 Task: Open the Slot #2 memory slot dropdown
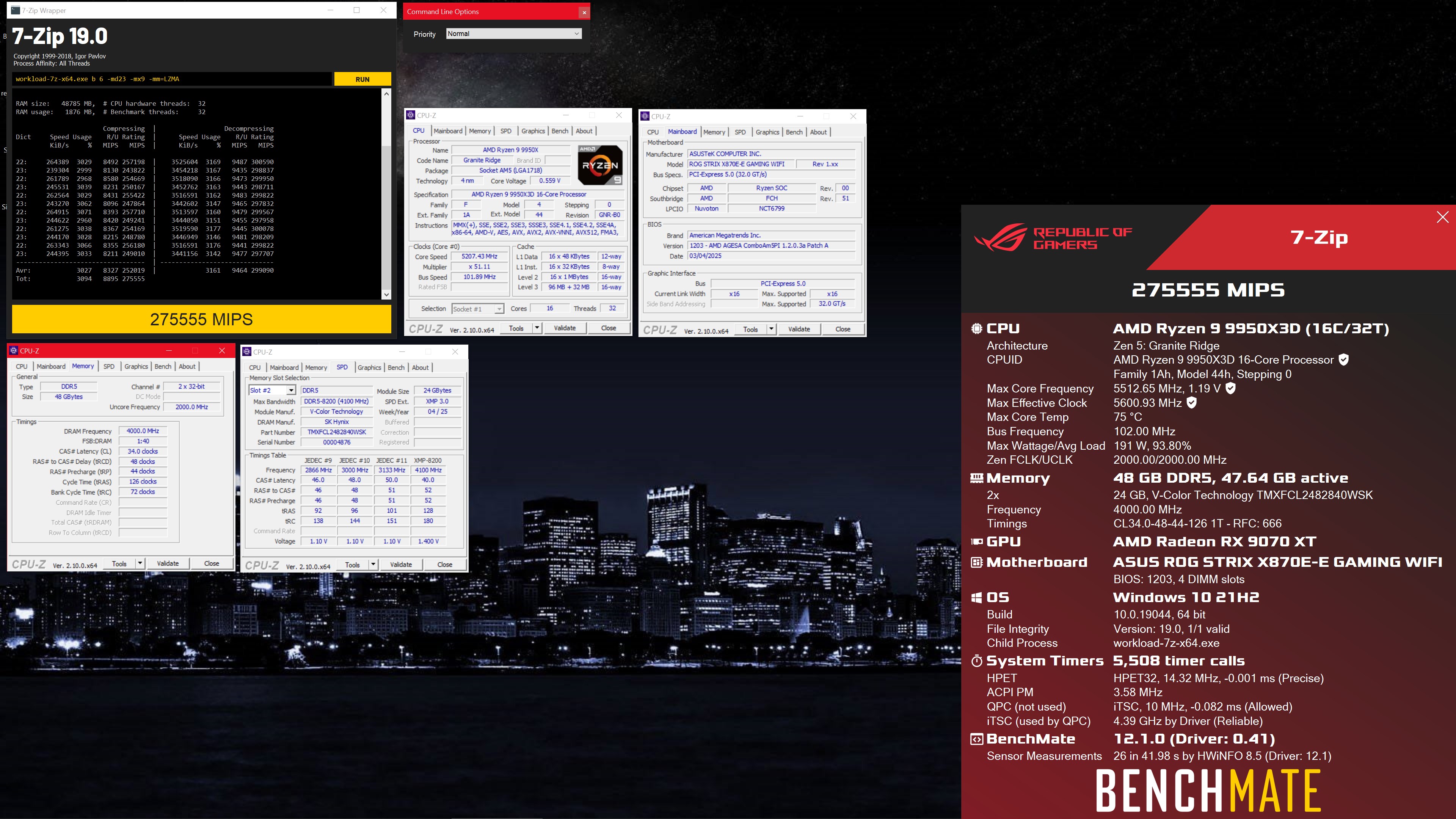point(273,391)
